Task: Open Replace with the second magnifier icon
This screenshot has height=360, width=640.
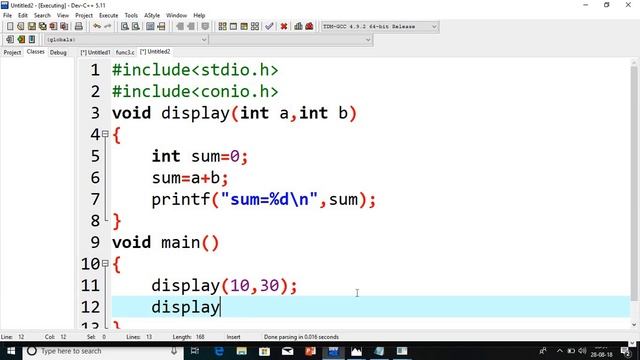Action: point(136,27)
